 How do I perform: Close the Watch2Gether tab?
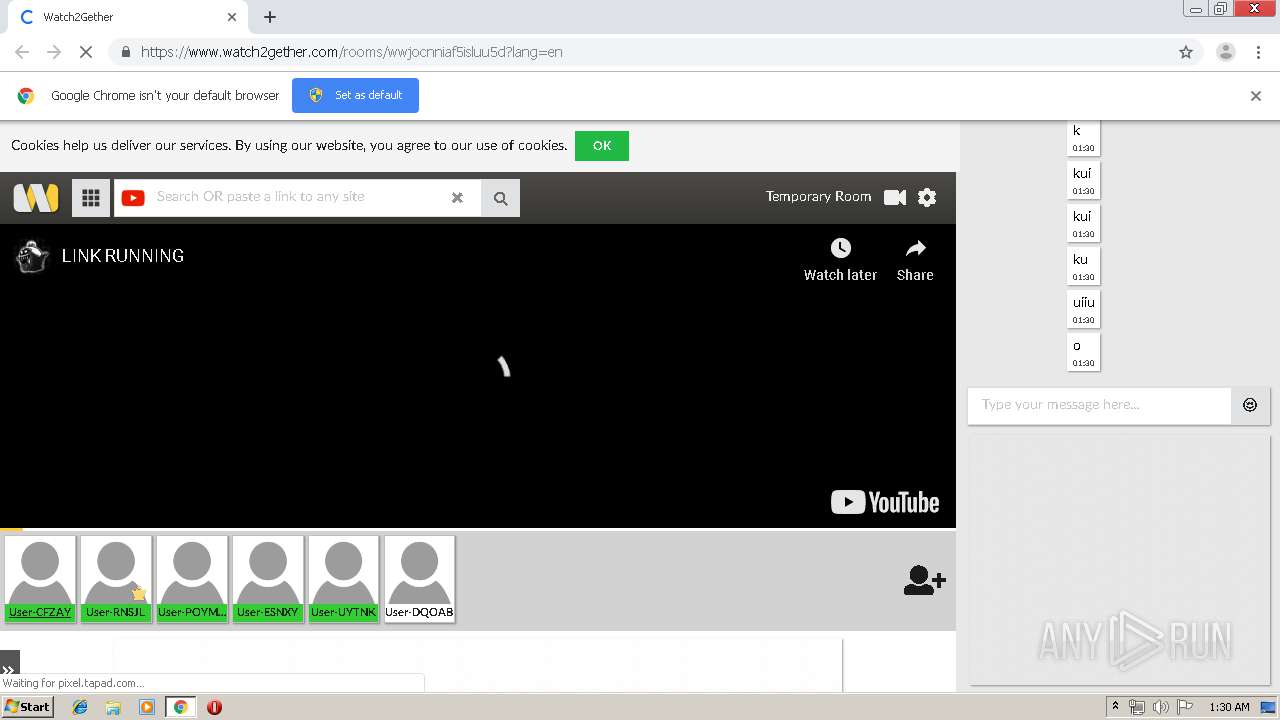232,17
